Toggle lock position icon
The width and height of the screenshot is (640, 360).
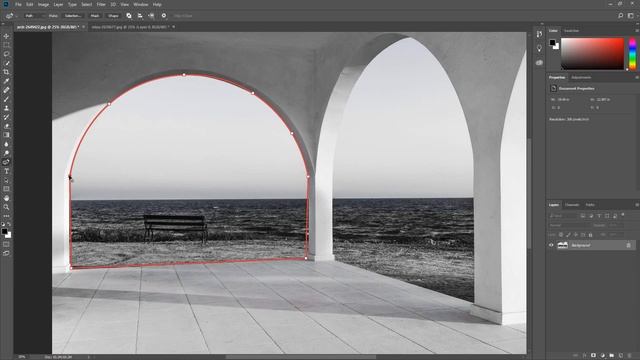[576, 235]
